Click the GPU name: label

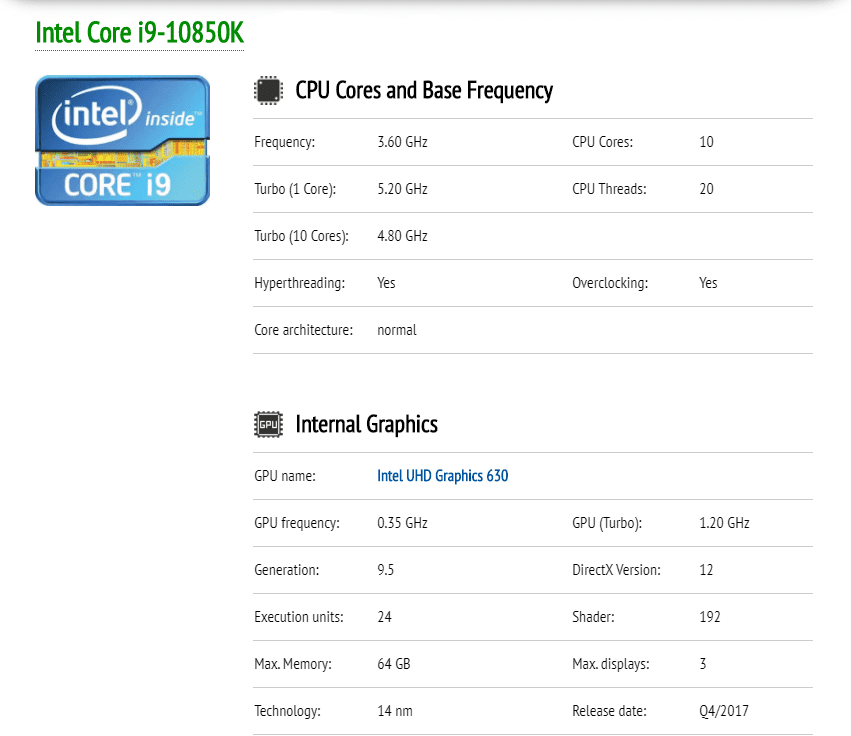(284, 476)
